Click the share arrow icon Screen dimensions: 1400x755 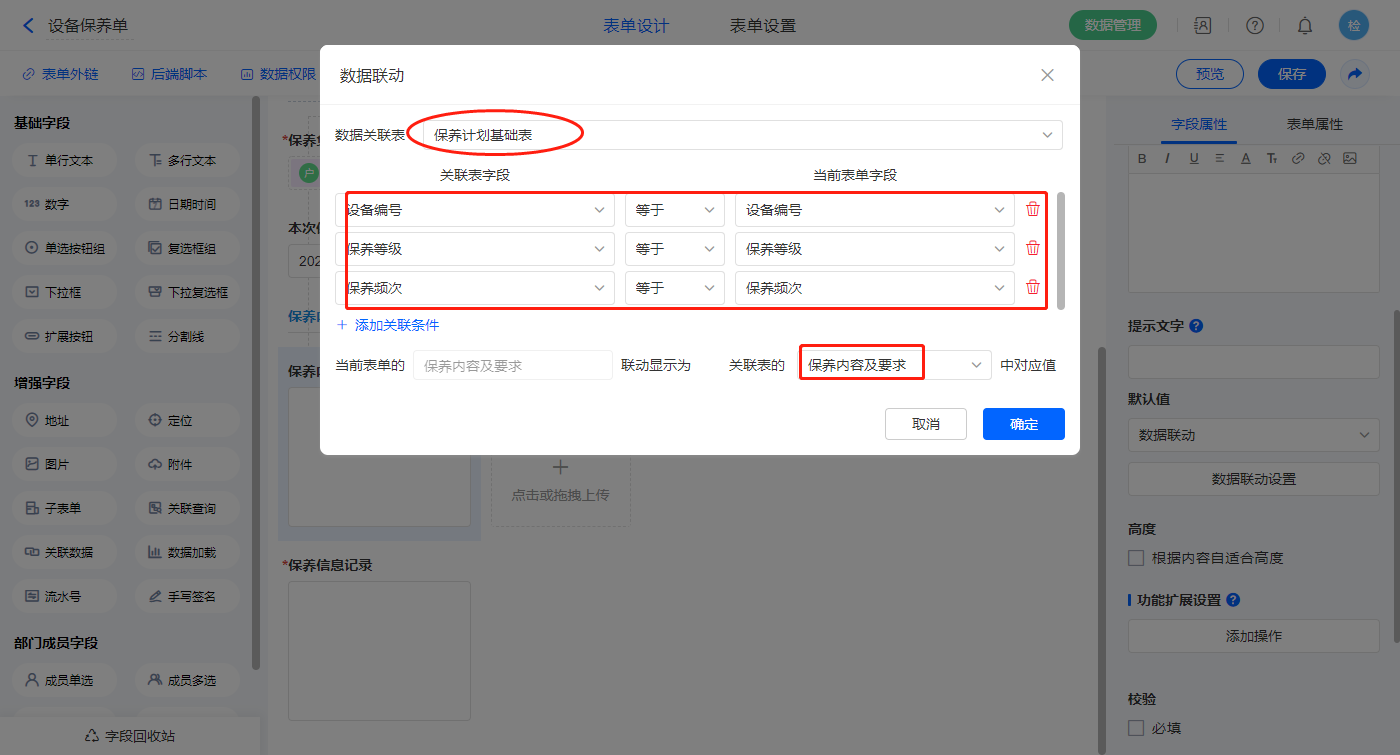(1355, 74)
